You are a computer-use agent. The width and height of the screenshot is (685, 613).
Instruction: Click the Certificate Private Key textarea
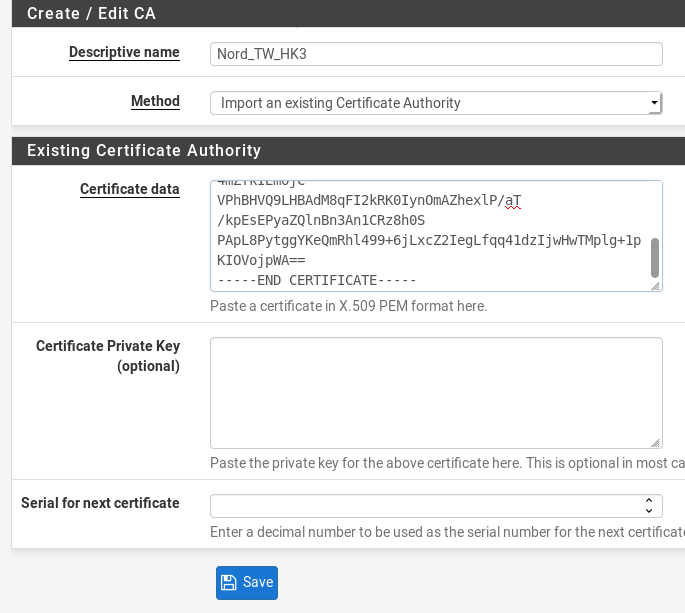(436, 393)
